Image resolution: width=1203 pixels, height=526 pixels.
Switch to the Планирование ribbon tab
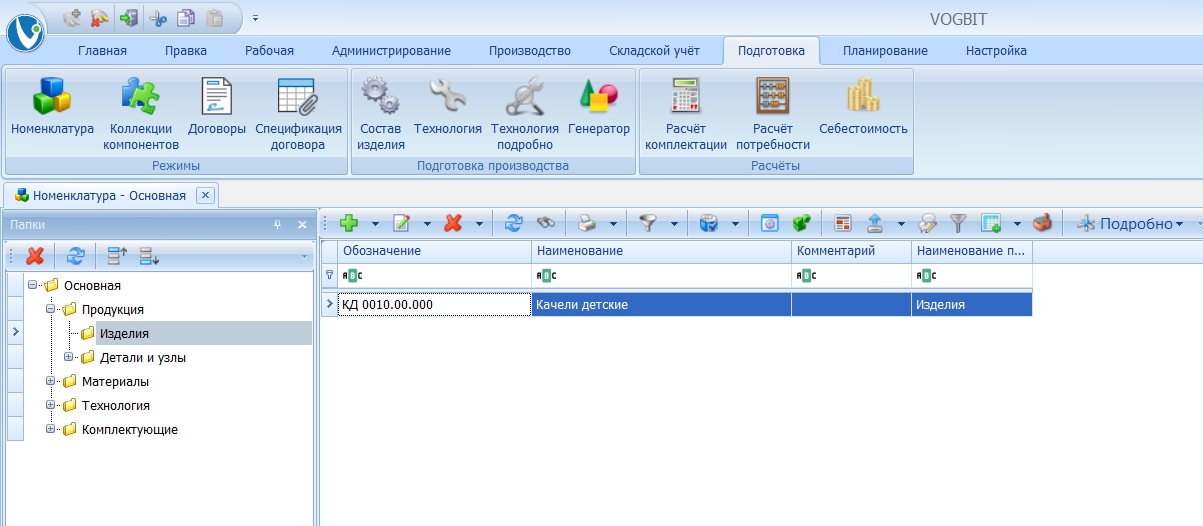click(x=885, y=51)
